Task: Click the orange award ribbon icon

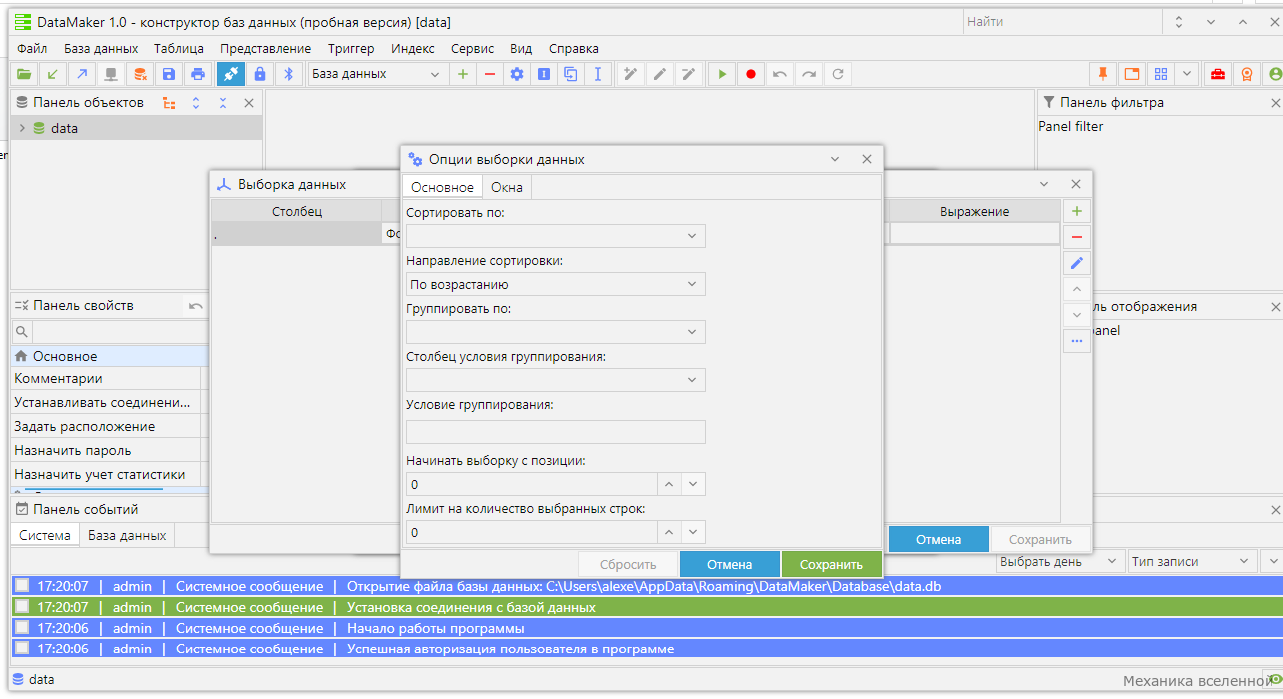Action: [1247, 74]
